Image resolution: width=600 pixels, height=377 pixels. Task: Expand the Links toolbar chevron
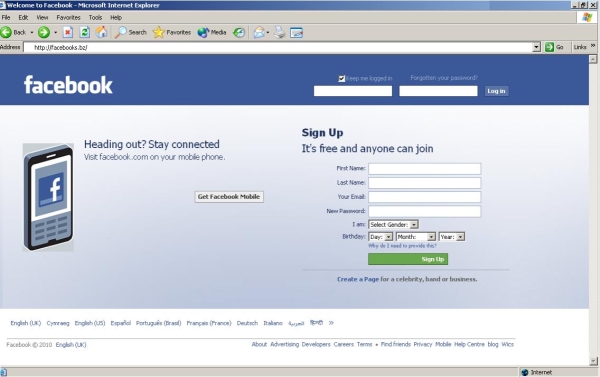point(593,46)
